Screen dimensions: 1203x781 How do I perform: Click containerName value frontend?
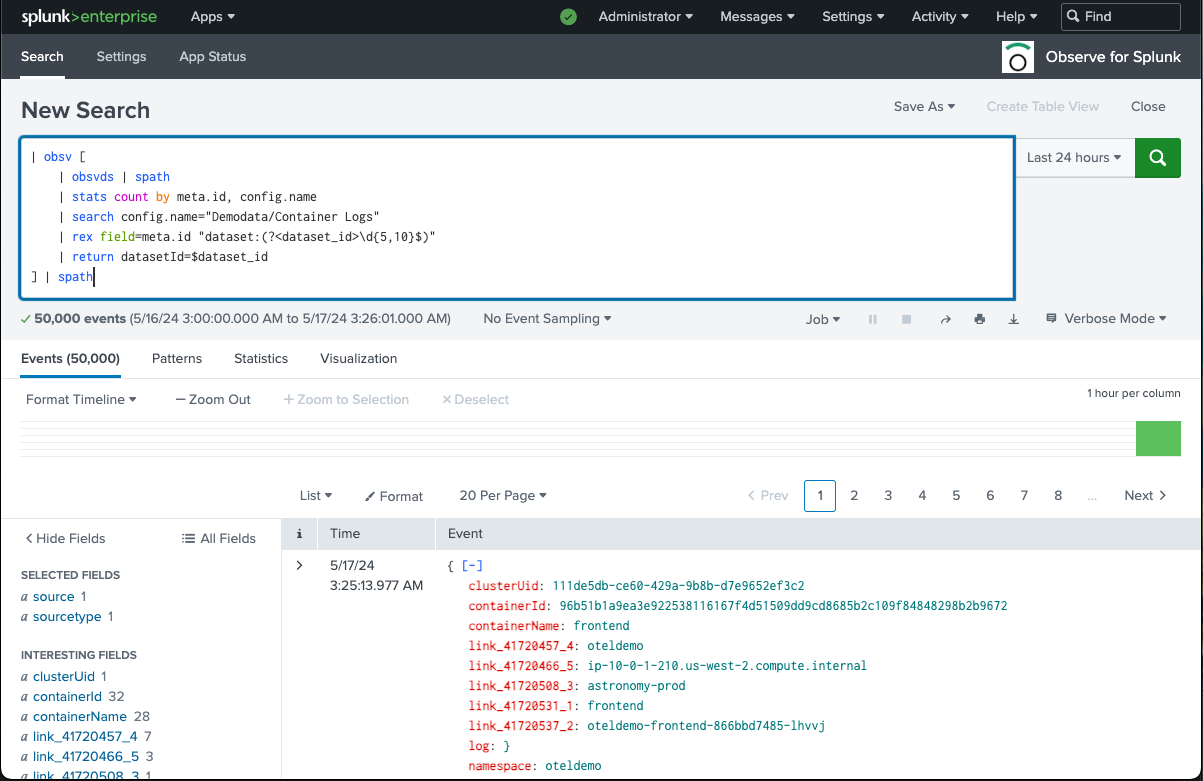602,626
